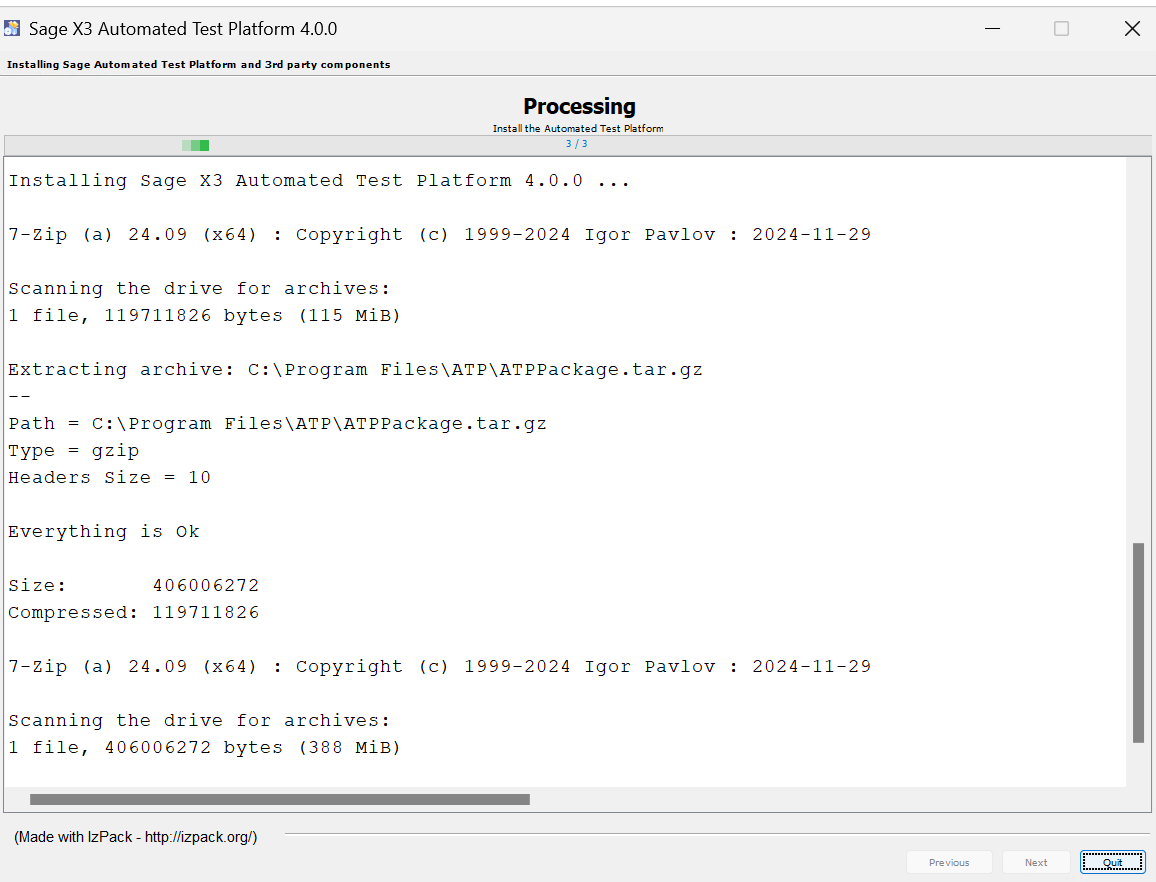
Task: Click window title 'Sage X3 Automated Test Platform 4.0.0'
Action: (183, 29)
